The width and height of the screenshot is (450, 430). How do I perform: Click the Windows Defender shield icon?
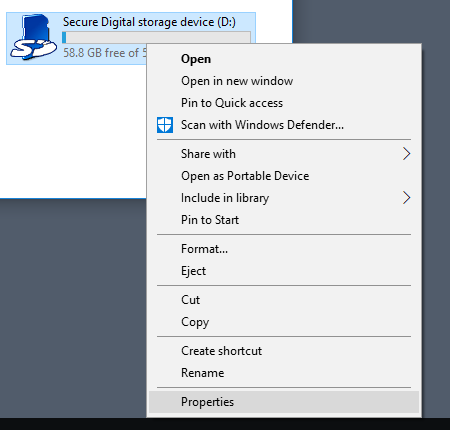[x=165, y=125]
